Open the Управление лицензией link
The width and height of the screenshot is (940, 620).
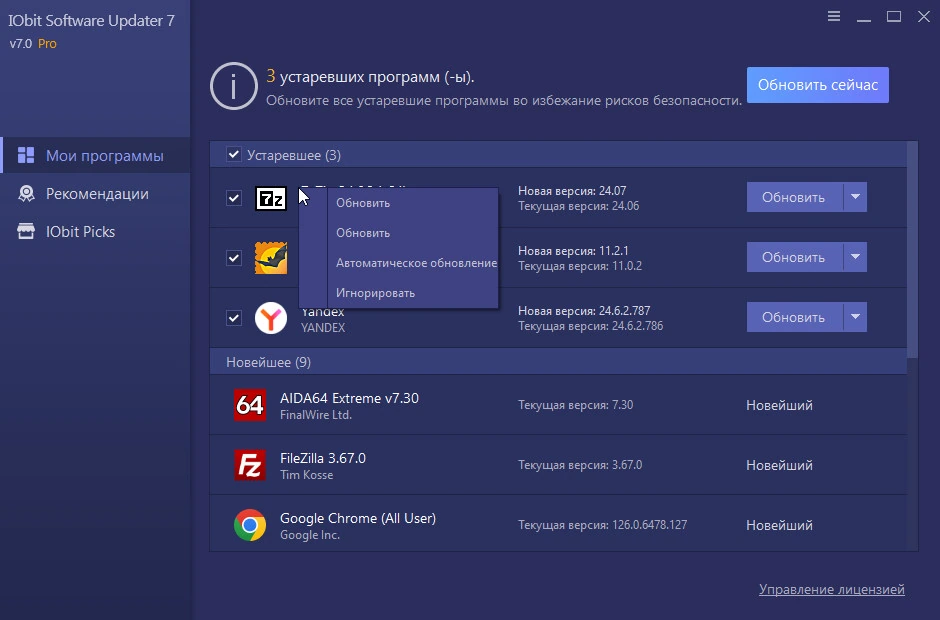pyautogui.click(x=831, y=589)
